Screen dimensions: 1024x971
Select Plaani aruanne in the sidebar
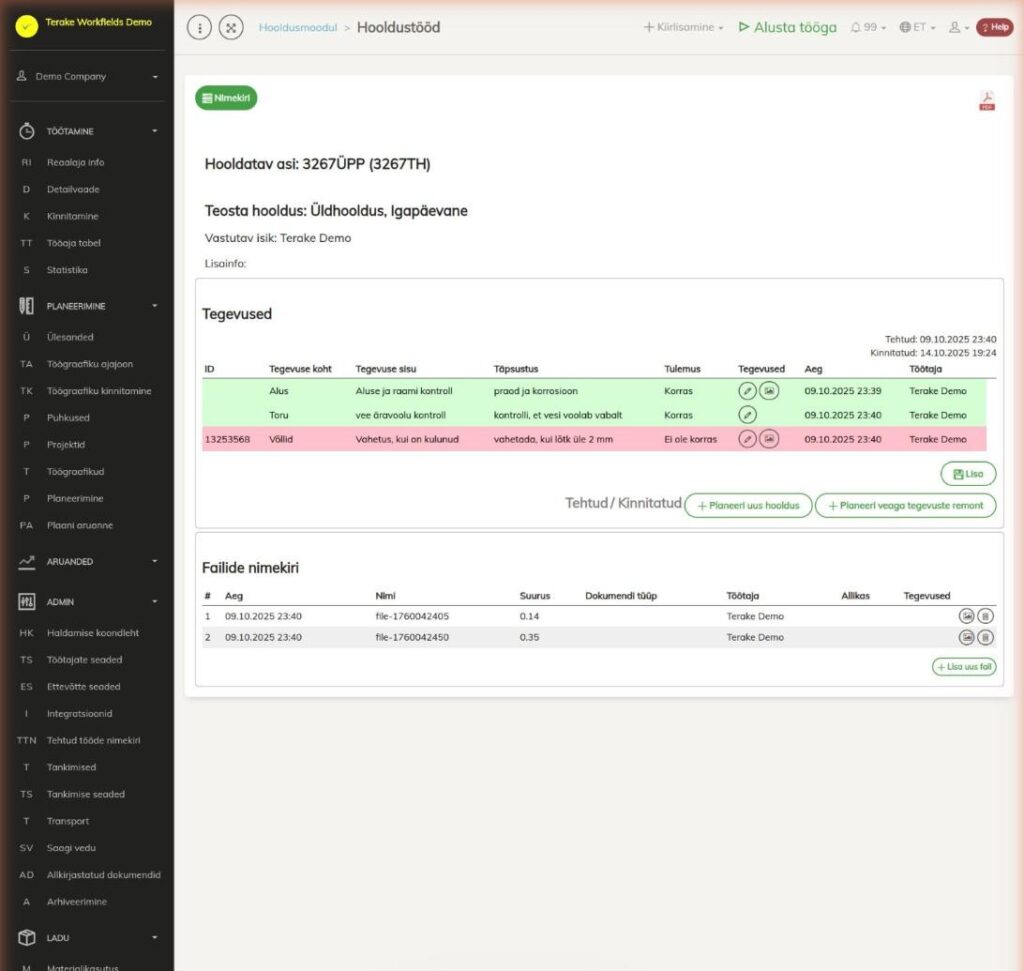[x=80, y=525]
